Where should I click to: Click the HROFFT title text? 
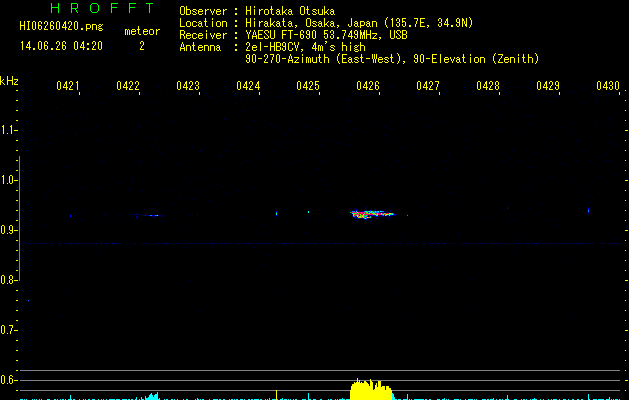click(x=103, y=8)
